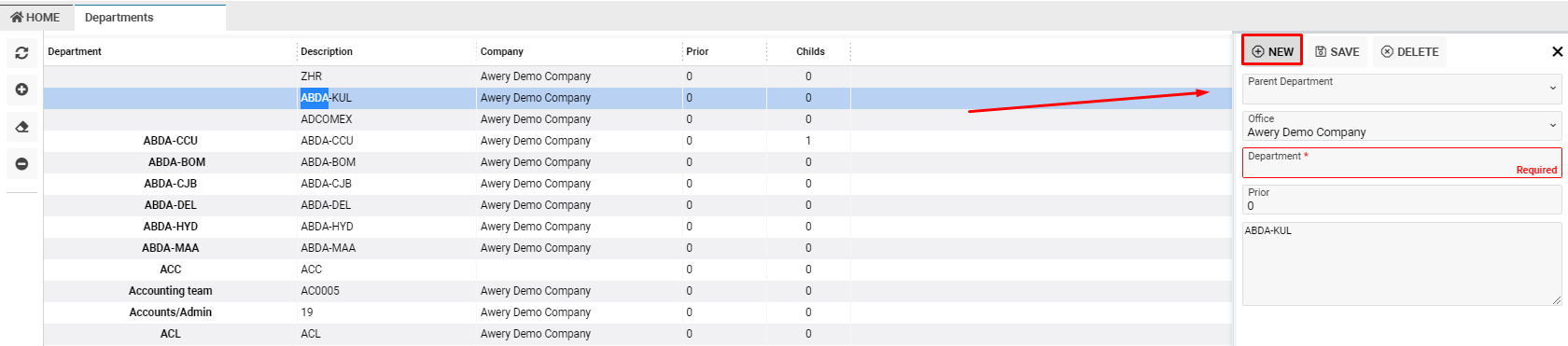Open the Office dropdown
Image resolution: width=1568 pixels, height=346 pixels.
click(1402, 126)
